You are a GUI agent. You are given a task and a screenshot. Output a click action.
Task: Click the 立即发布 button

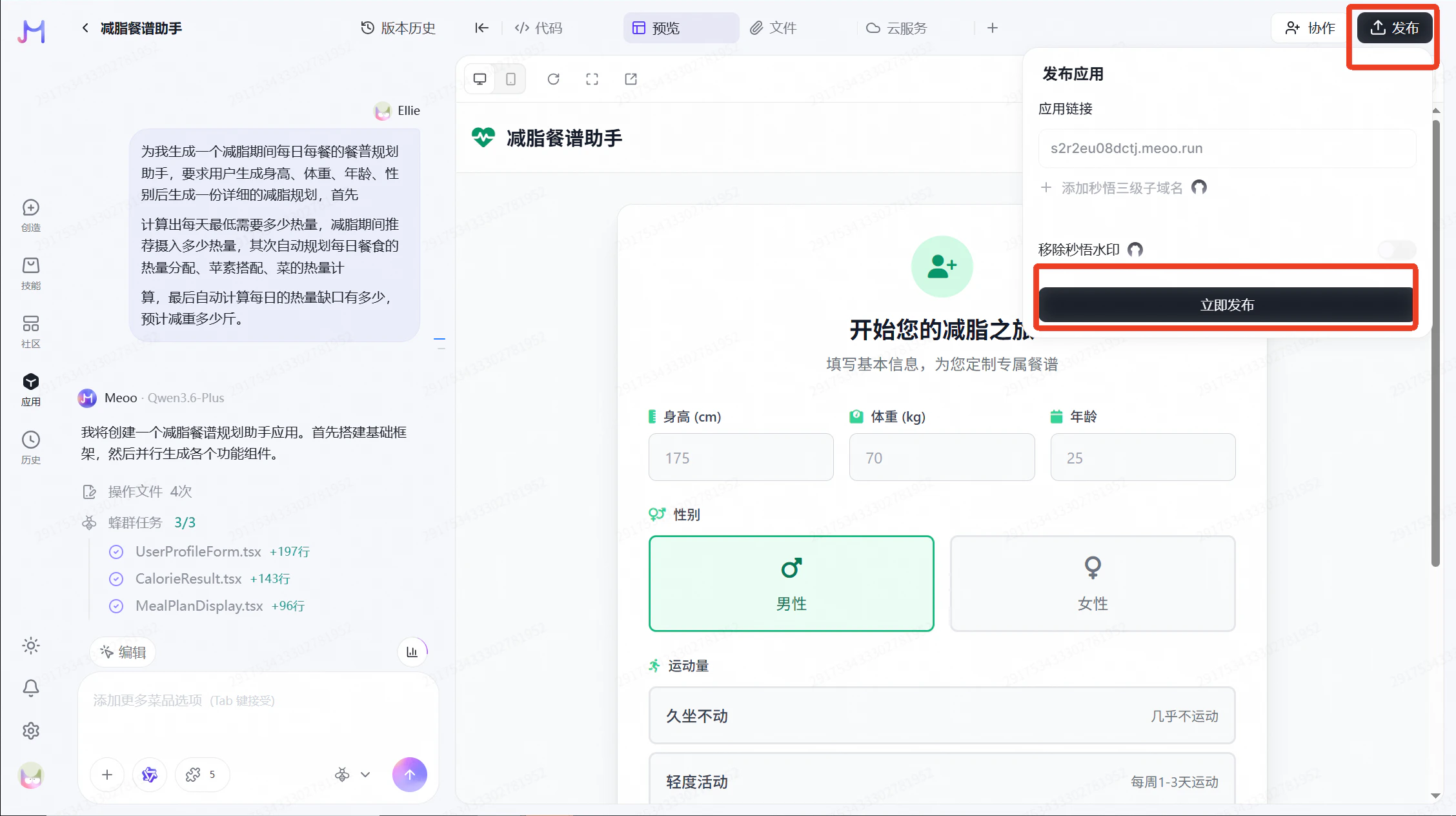1226,305
